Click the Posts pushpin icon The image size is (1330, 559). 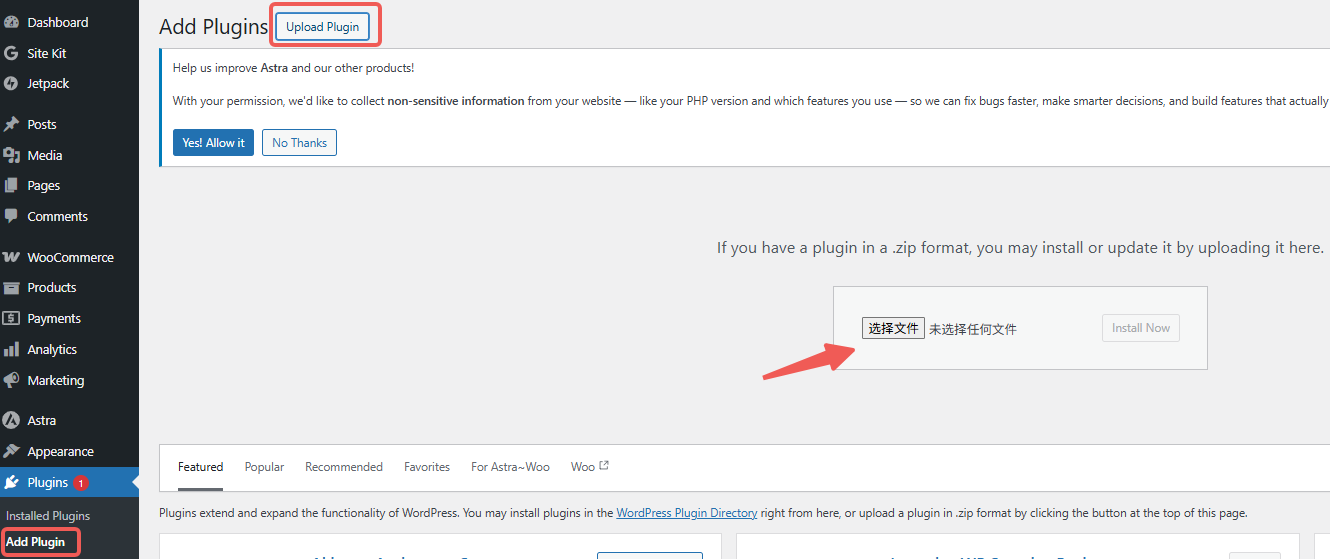click(x=12, y=125)
